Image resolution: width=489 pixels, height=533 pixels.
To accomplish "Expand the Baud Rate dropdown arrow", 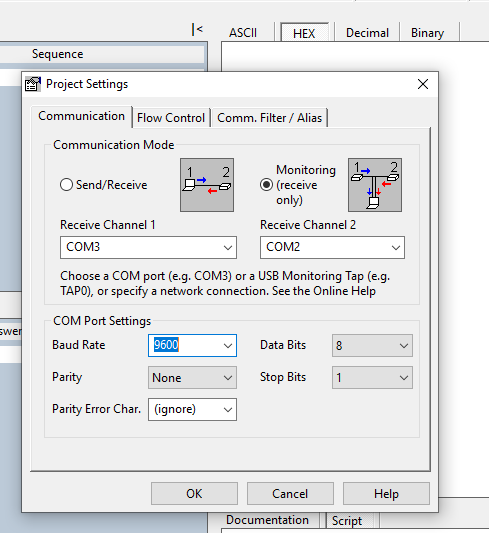I will coord(228,346).
